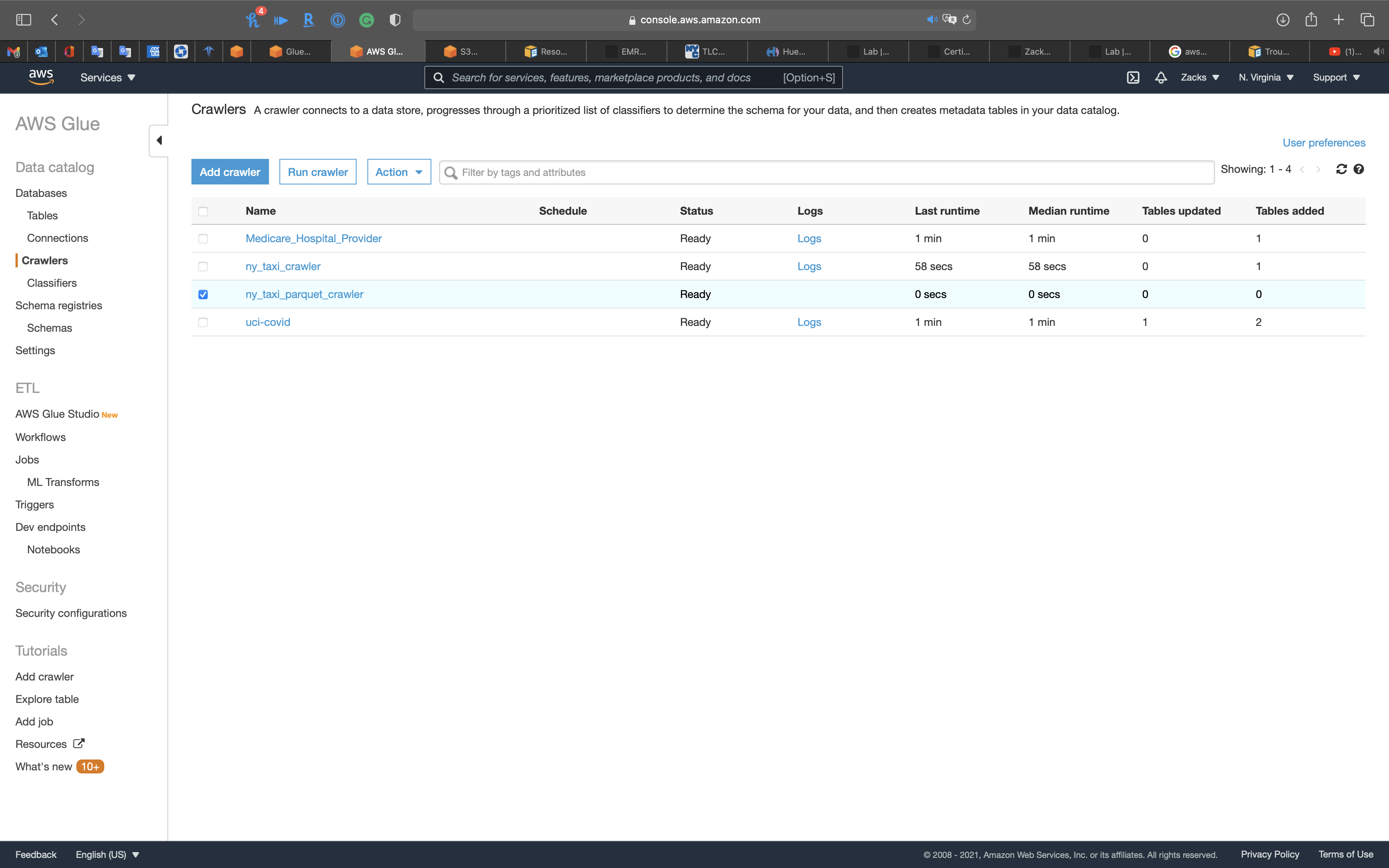Screen dimensions: 1389x868
Task: Uncheck the ny_taxi_parquet_crawler checkbox
Action: coord(203,294)
